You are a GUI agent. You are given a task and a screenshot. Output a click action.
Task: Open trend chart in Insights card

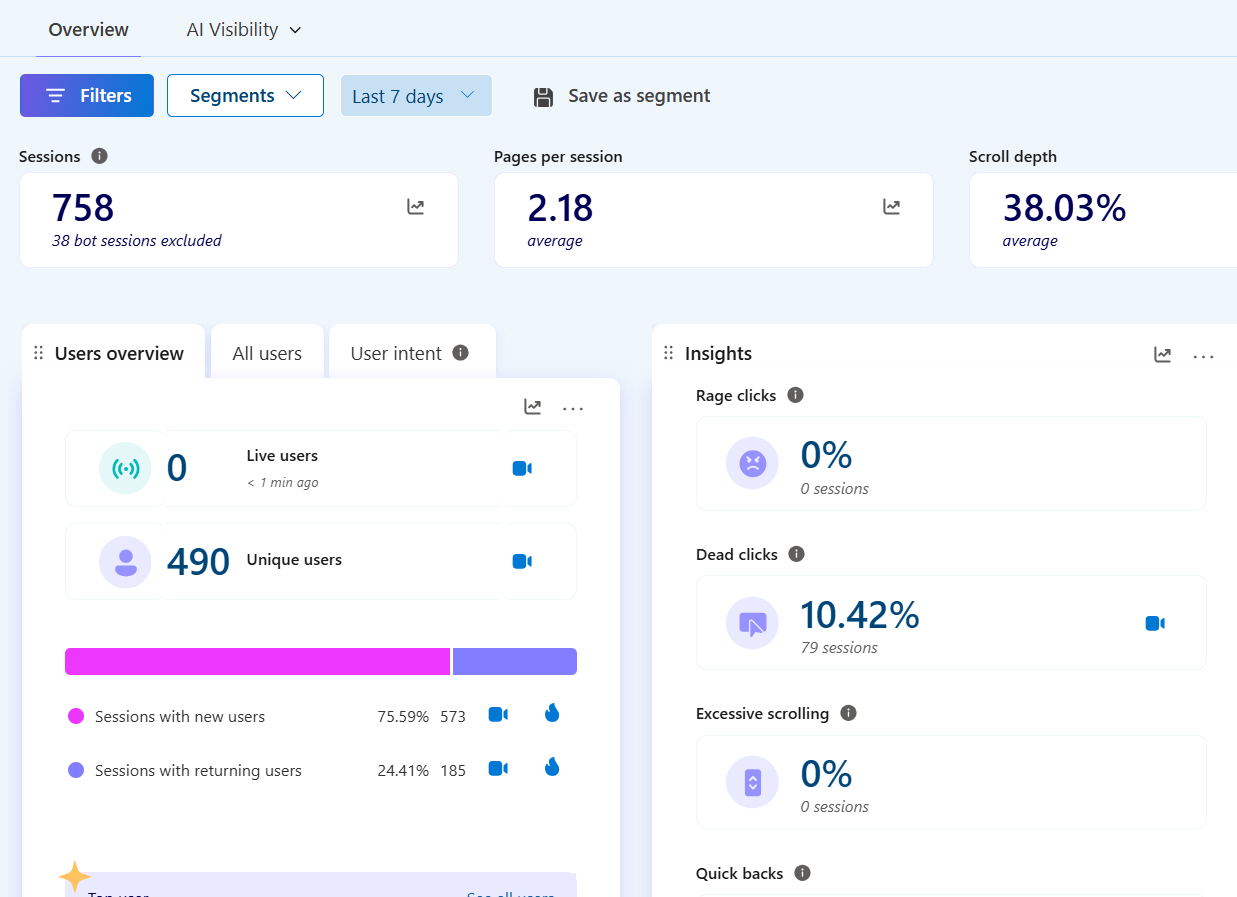coord(1162,354)
